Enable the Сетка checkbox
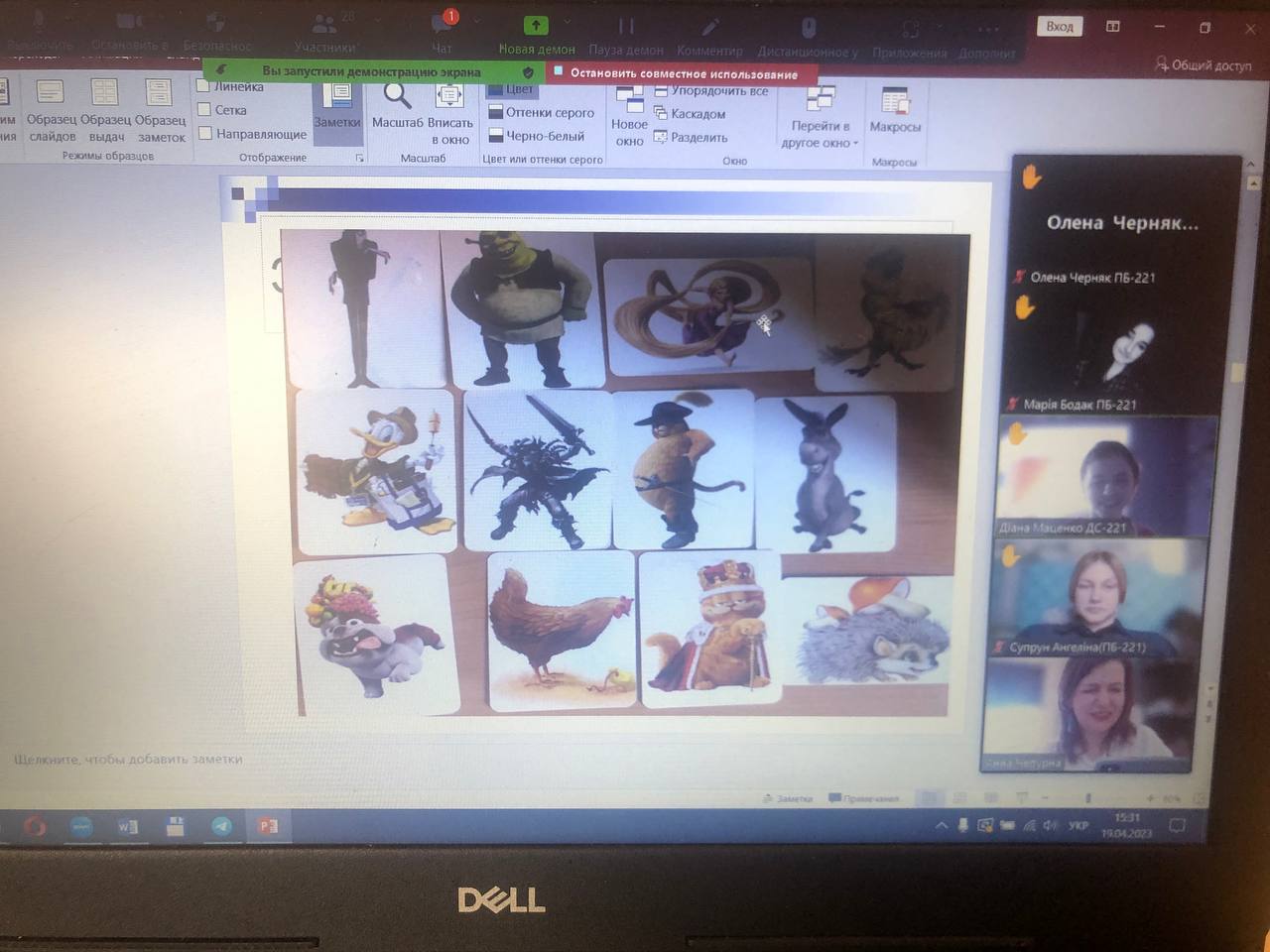1270x952 pixels. point(204,110)
